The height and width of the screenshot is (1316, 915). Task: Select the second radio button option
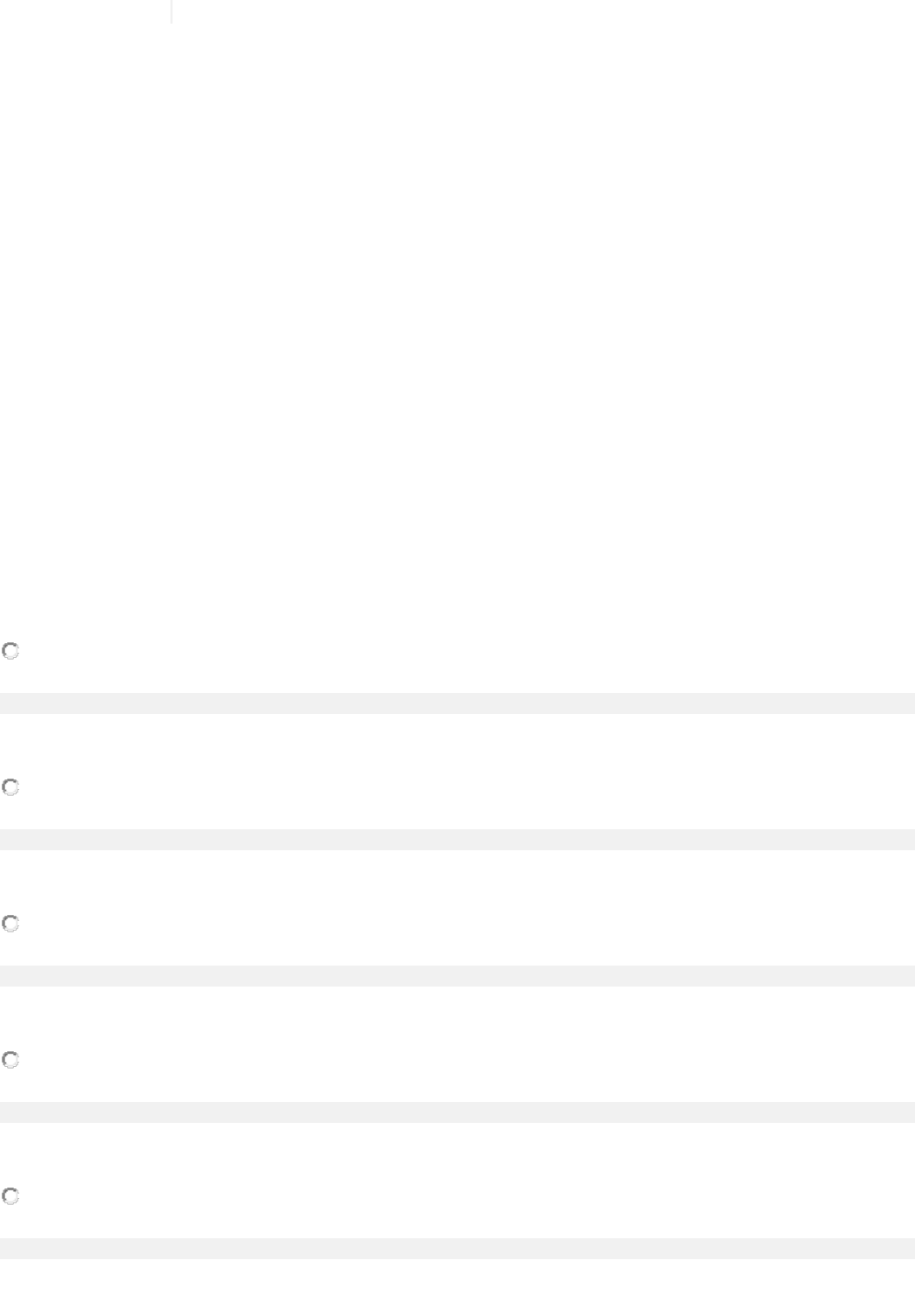tap(10, 787)
